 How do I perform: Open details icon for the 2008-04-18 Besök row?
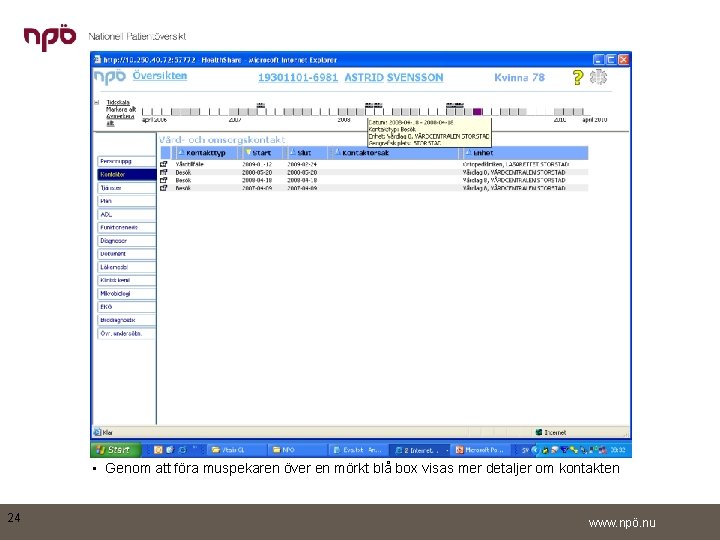coord(163,180)
